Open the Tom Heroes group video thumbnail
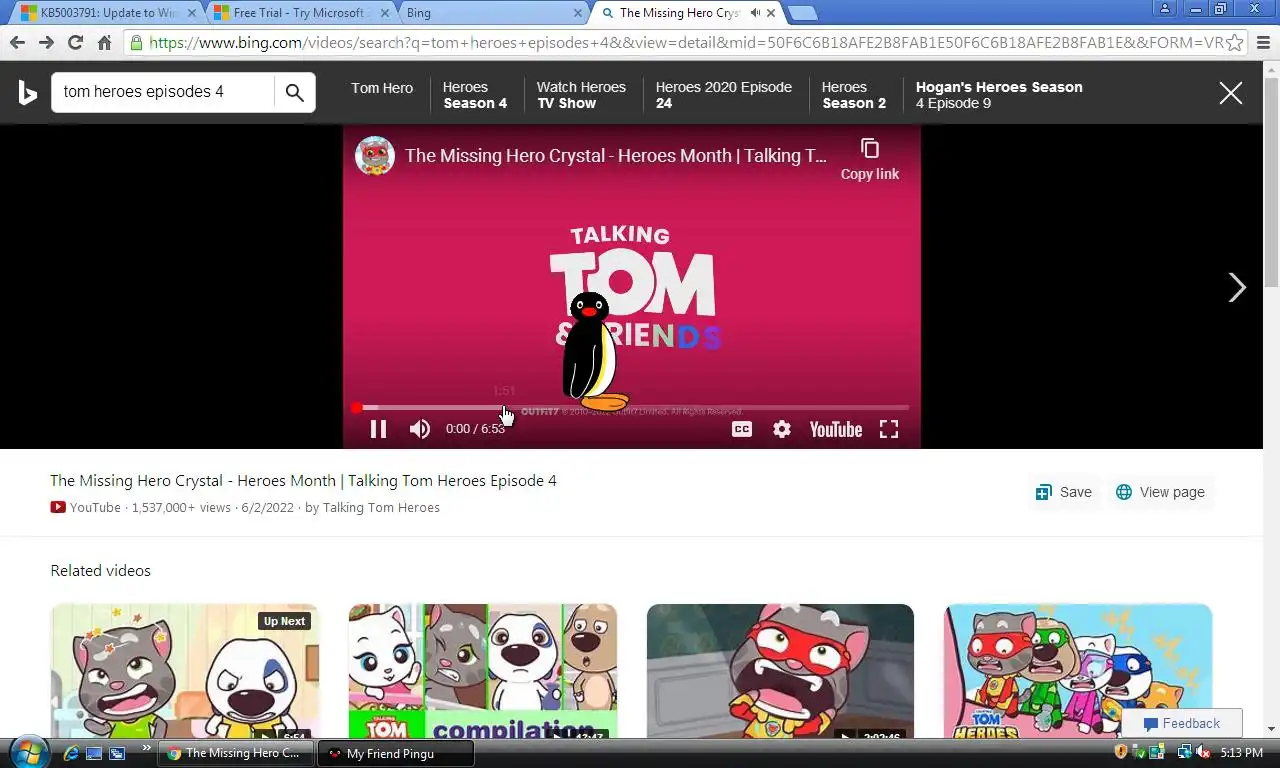The height and width of the screenshot is (768, 1280). (1078, 671)
